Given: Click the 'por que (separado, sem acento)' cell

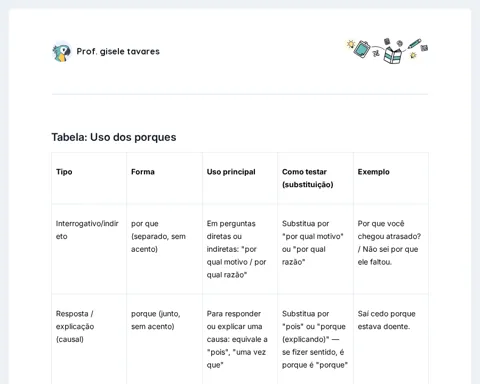Looking at the screenshot, I should point(158,236).
